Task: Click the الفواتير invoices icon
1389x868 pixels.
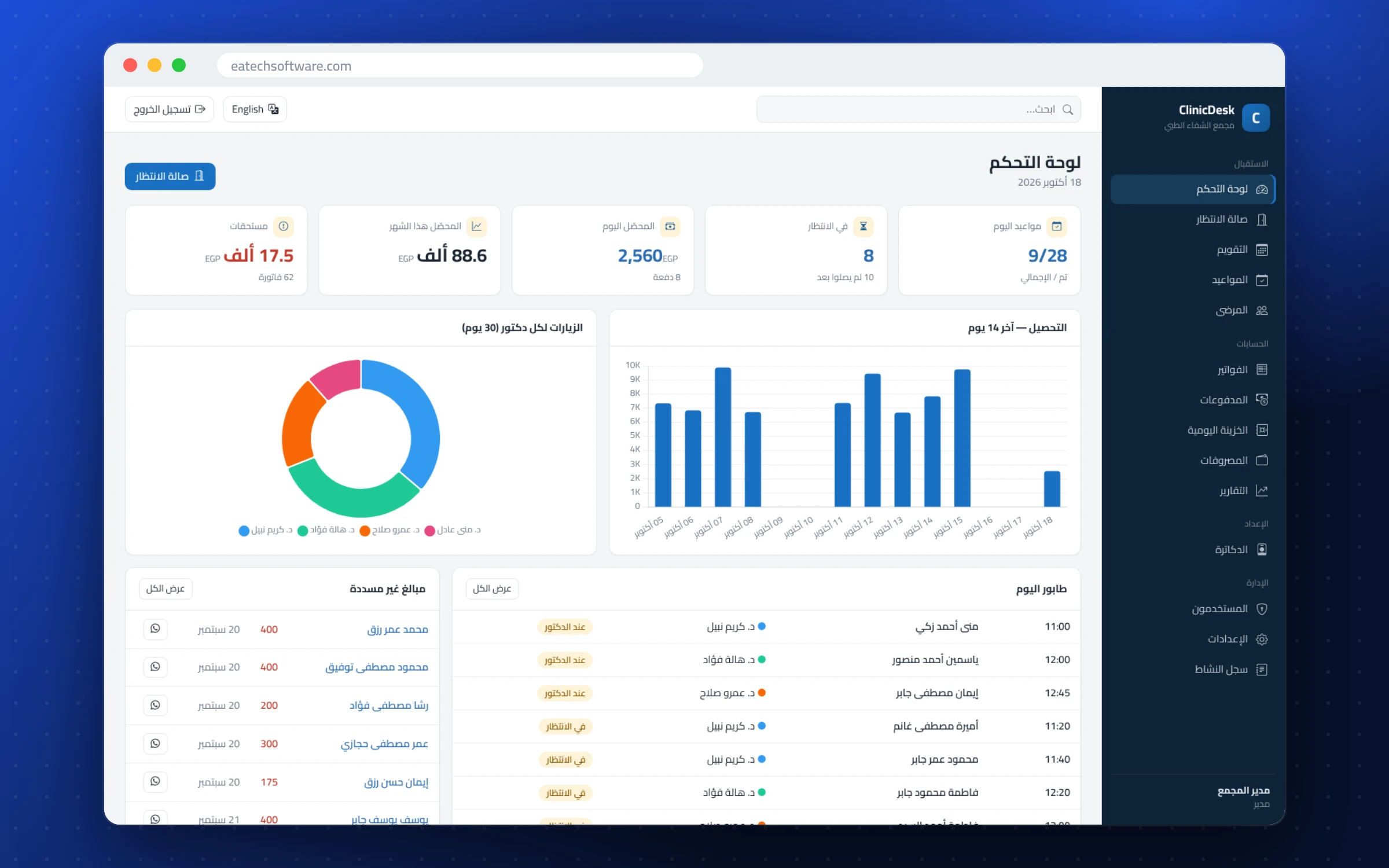Action: [1262, 369]
